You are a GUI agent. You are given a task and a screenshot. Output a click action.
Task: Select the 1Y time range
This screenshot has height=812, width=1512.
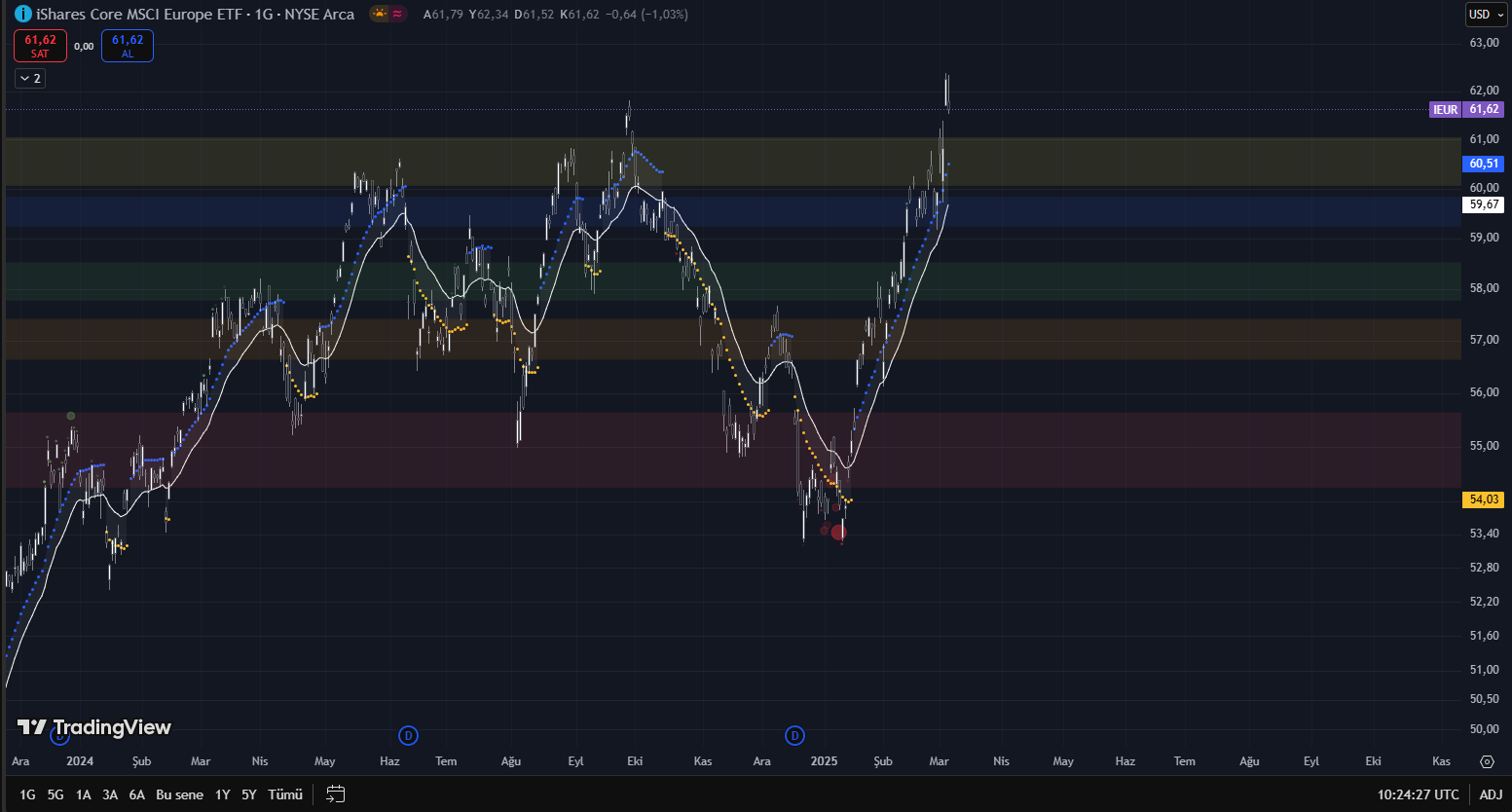(223, 794)
